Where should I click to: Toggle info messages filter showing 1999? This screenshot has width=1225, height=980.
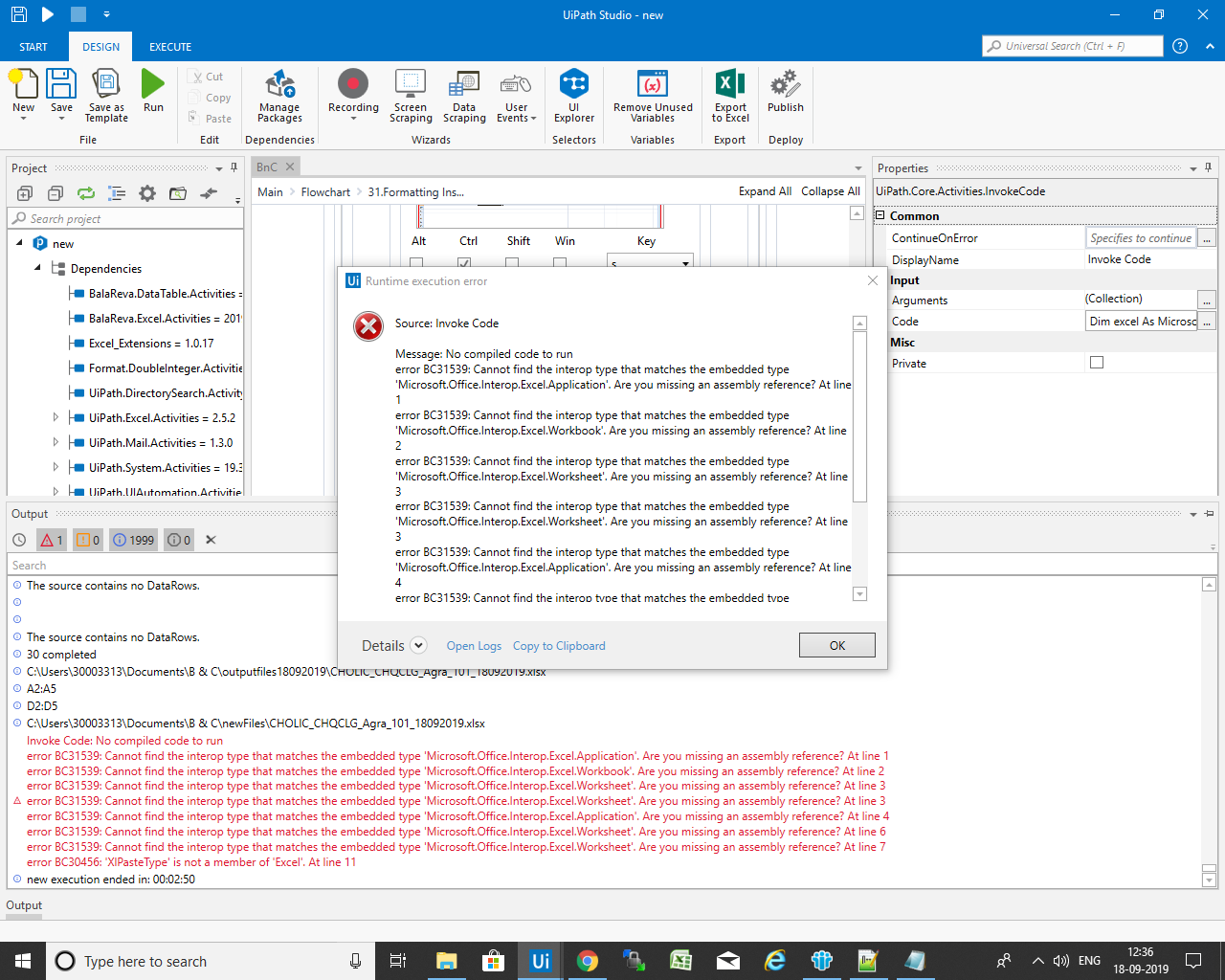click(134, 540)
